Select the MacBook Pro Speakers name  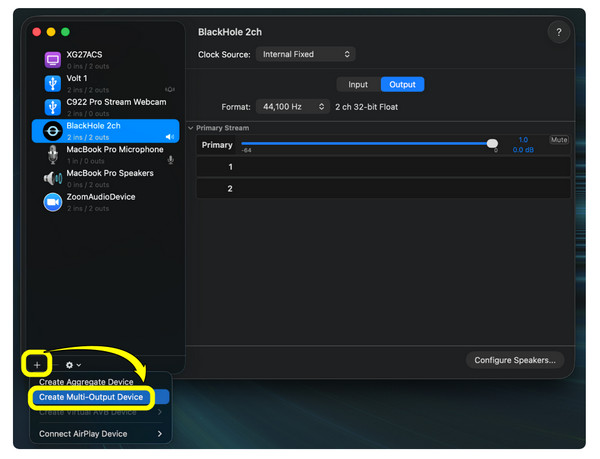pyautogui.click(x=110, y=173)
